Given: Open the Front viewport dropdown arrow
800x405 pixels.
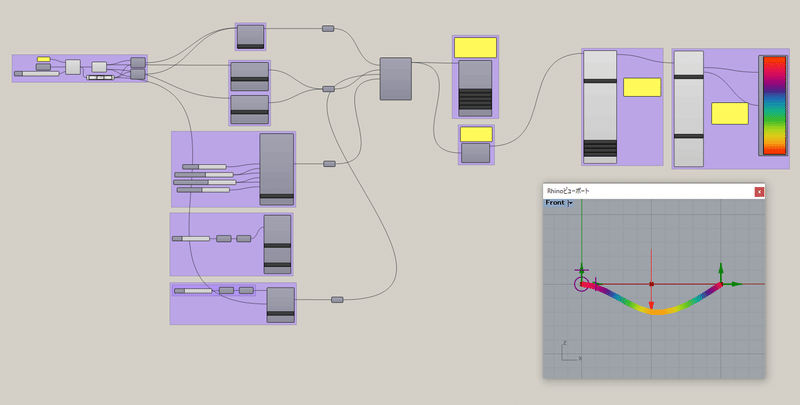Looking at the screenshot, I should click(570, 203).
